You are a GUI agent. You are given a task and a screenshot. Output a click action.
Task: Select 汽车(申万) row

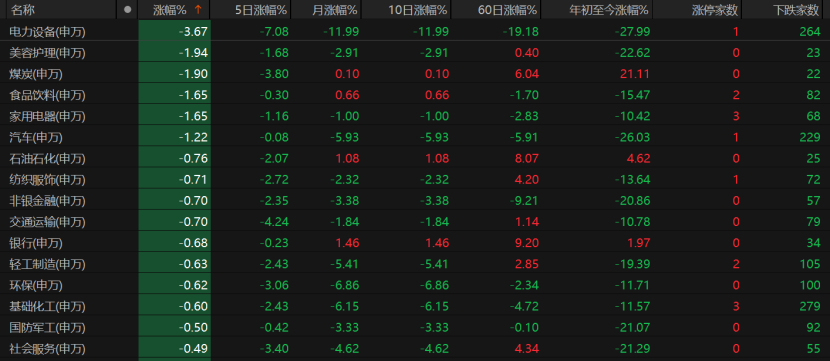[415, 138]
